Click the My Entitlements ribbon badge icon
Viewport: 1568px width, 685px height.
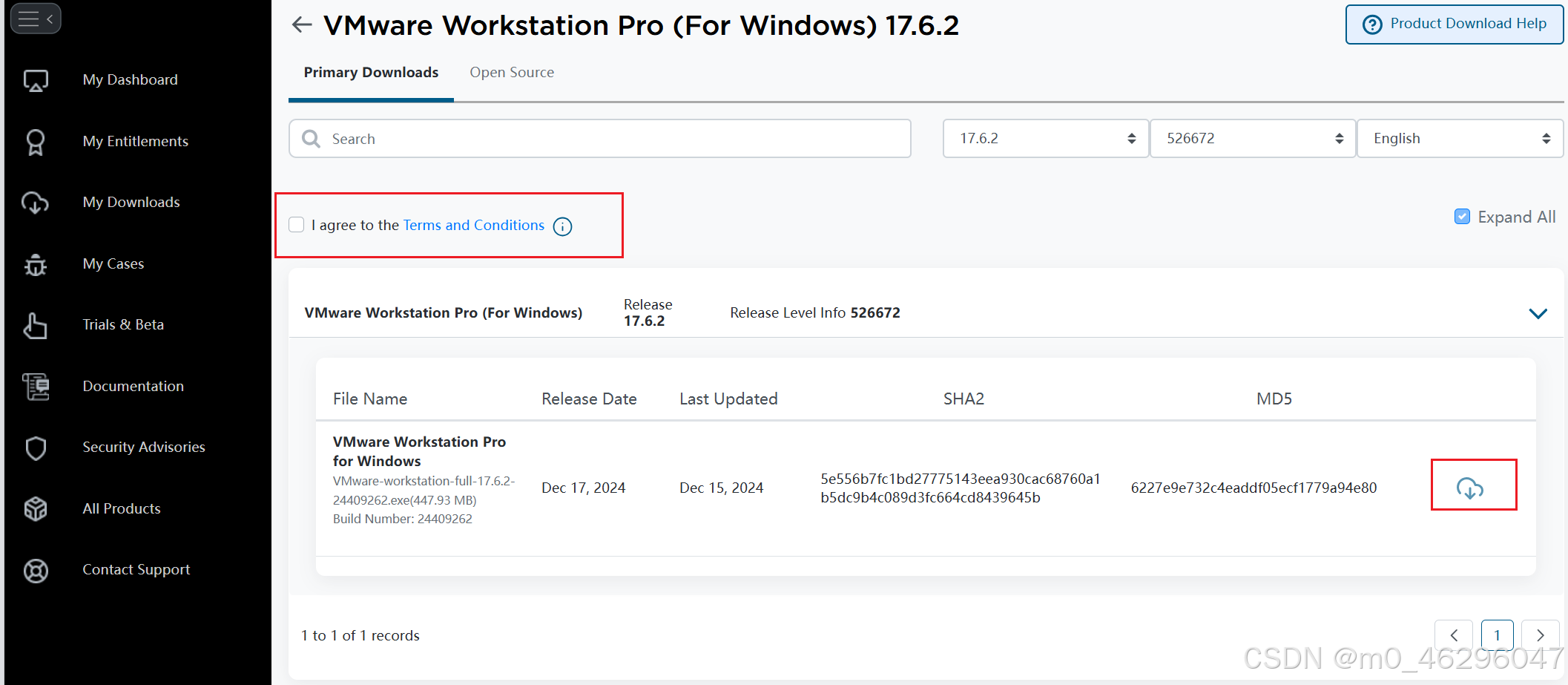point(36,142)
